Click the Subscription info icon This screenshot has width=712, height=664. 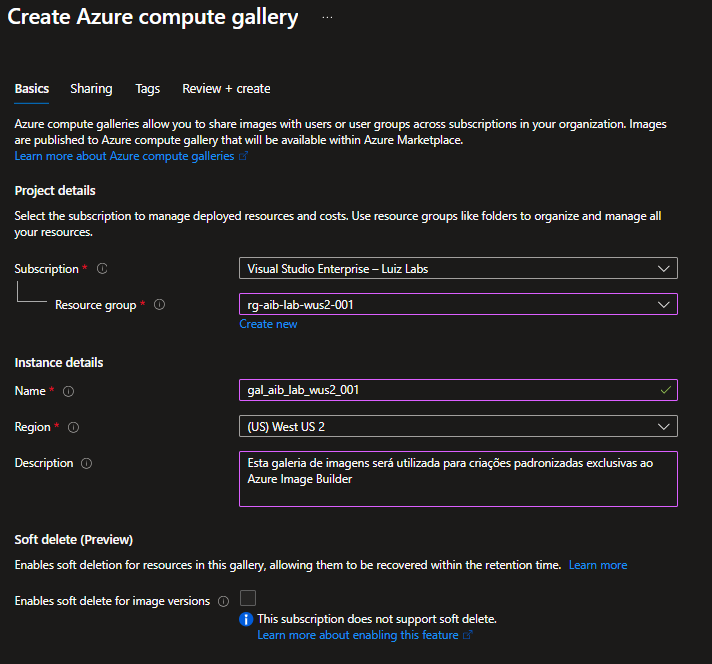coord(102,269)
